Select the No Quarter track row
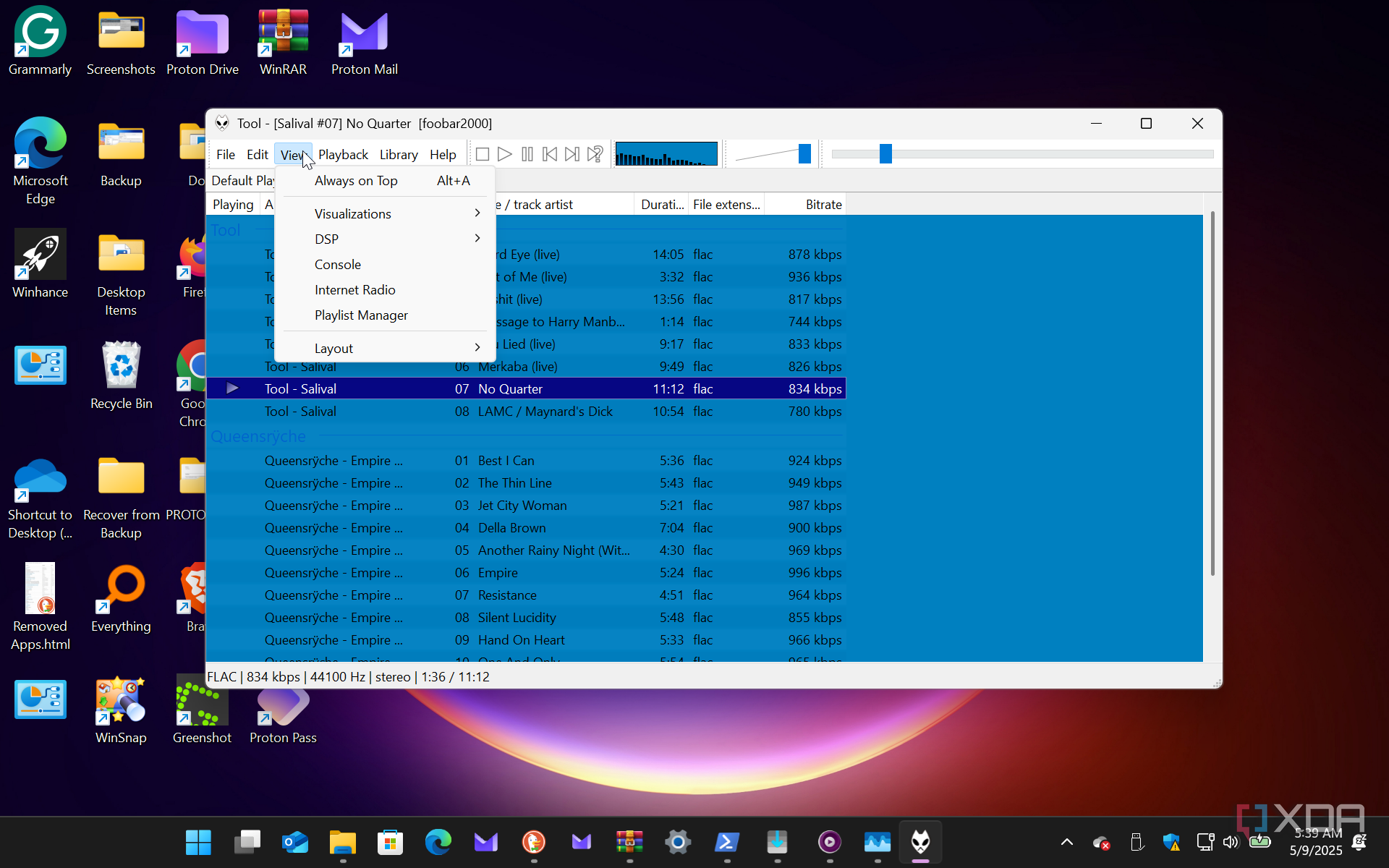The image size is (1389, 868). [x=527, y=388]
